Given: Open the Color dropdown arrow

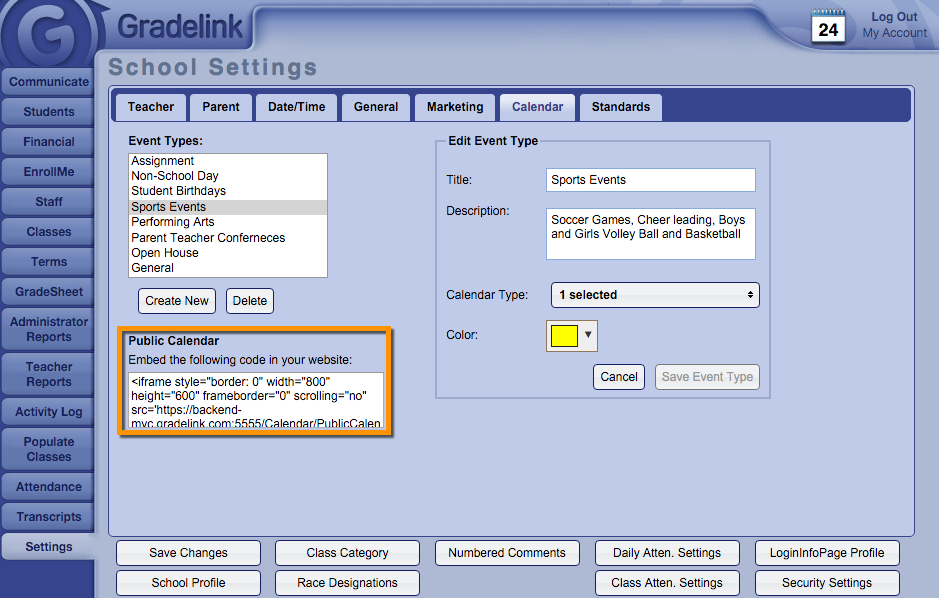Looking at the screenshot, I should 588,336.
